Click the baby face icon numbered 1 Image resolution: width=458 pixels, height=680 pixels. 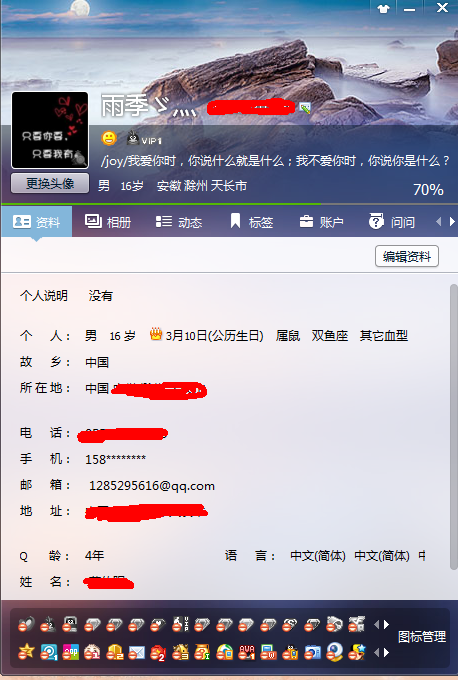(92, 652)
